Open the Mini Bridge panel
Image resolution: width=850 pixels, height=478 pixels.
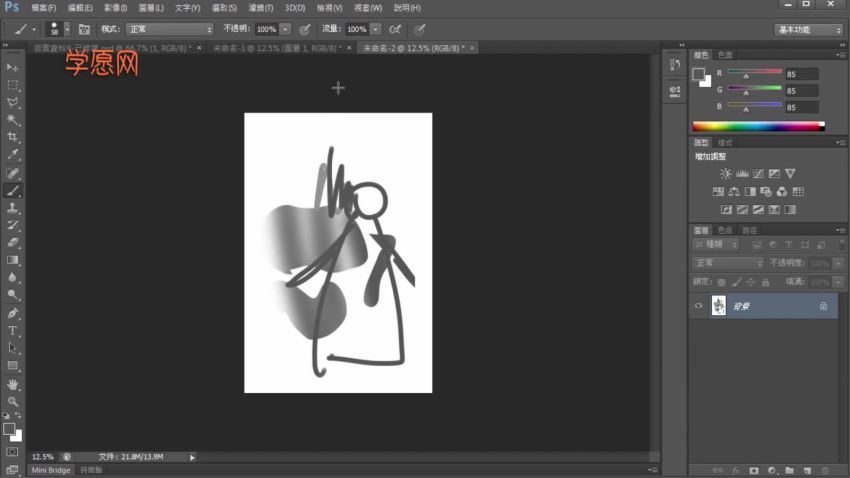pyautogui.click(x=51, y=470)
